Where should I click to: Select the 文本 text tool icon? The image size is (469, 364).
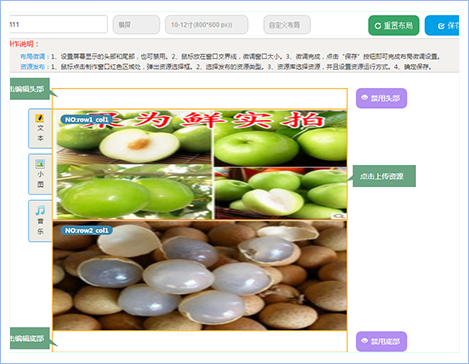pos(40,118)
